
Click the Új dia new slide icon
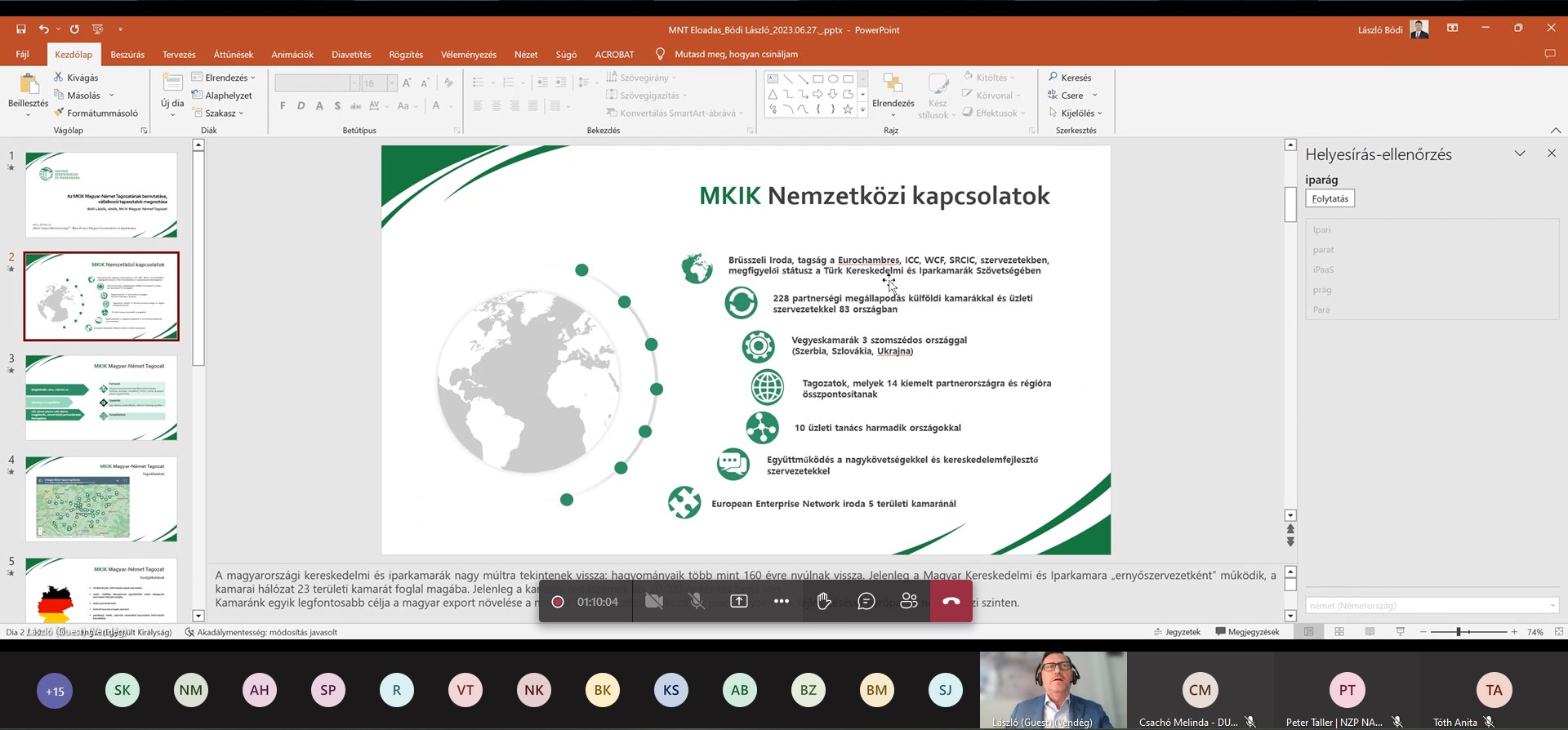[x=172, y=83]
